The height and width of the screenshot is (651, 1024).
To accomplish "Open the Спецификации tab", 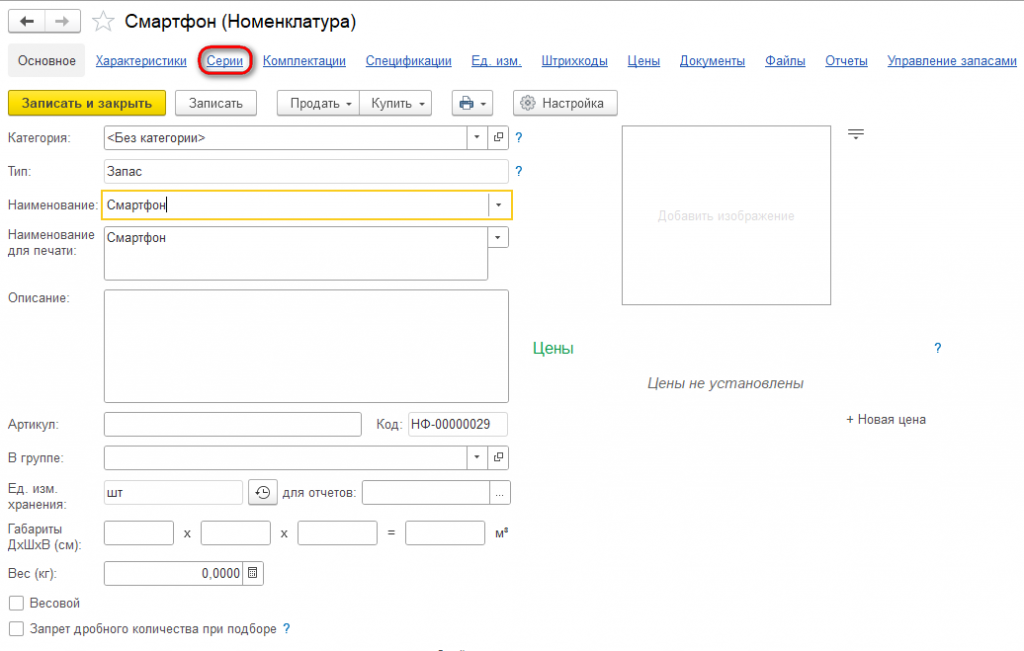I will [408, 61].
